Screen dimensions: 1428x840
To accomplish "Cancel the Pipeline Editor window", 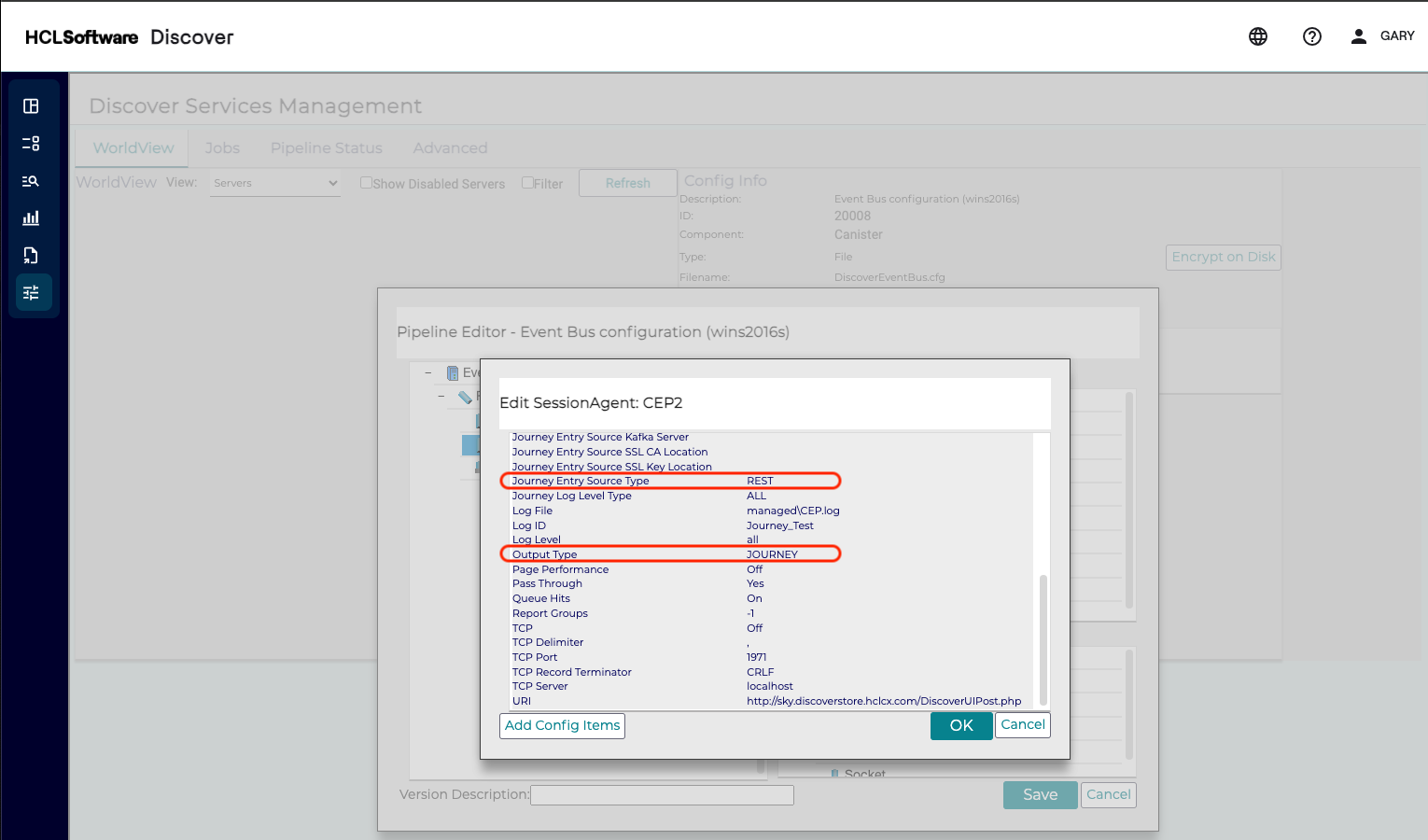I will point(1109,795).
